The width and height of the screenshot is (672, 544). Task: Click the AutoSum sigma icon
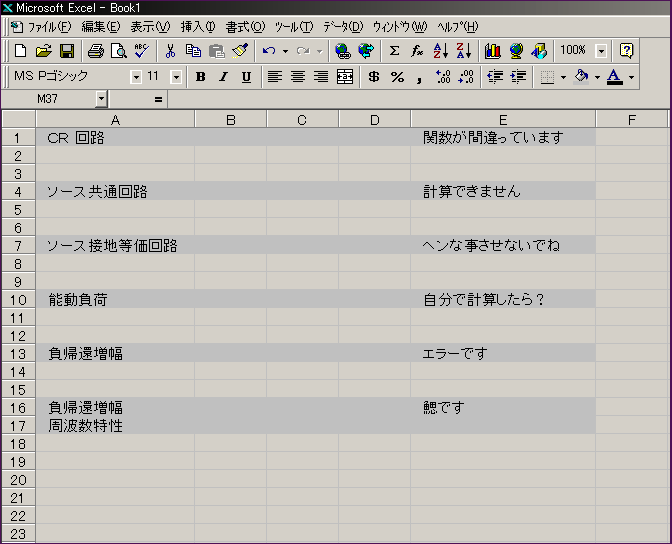coord(394,50)
